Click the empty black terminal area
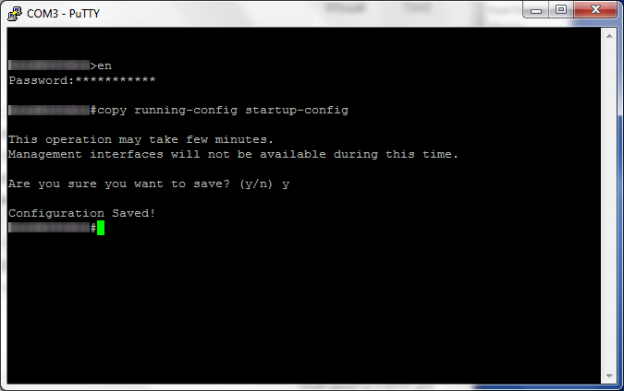Viewport: 624px width, 391px height. (x=302, y=306)
